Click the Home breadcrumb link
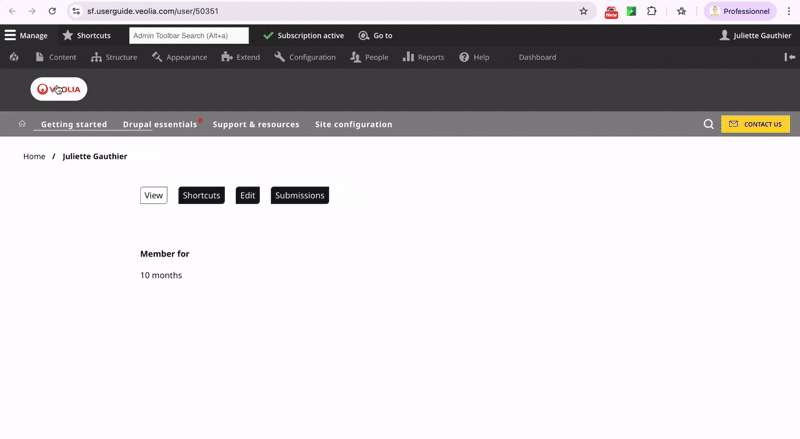The image size is (800, 439). coord(34,156)
